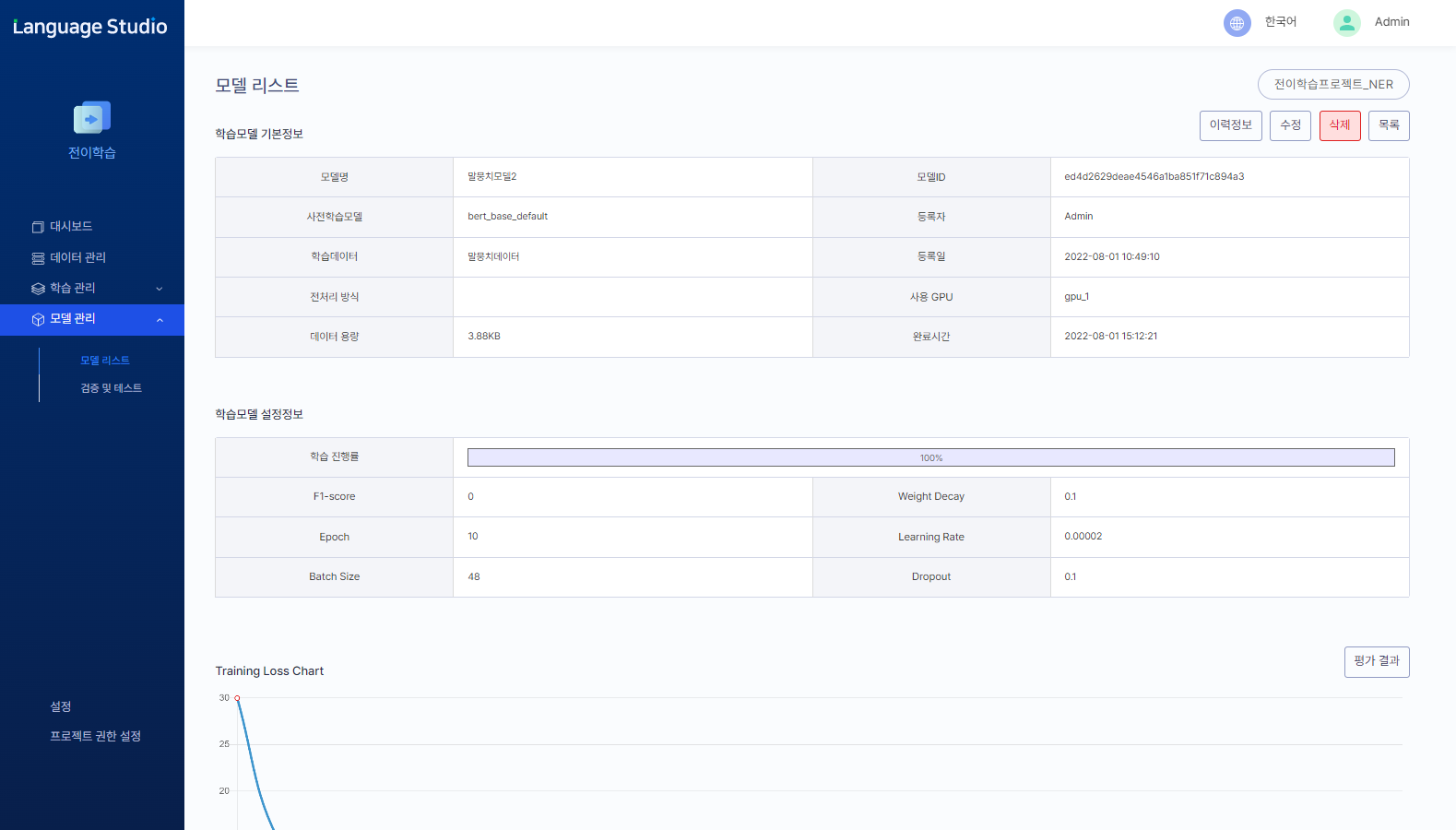Image resolution: width=1456 pixels, height=830 pixels.
Task: Click the 이력정보 button
Action: coord(1230,125)
